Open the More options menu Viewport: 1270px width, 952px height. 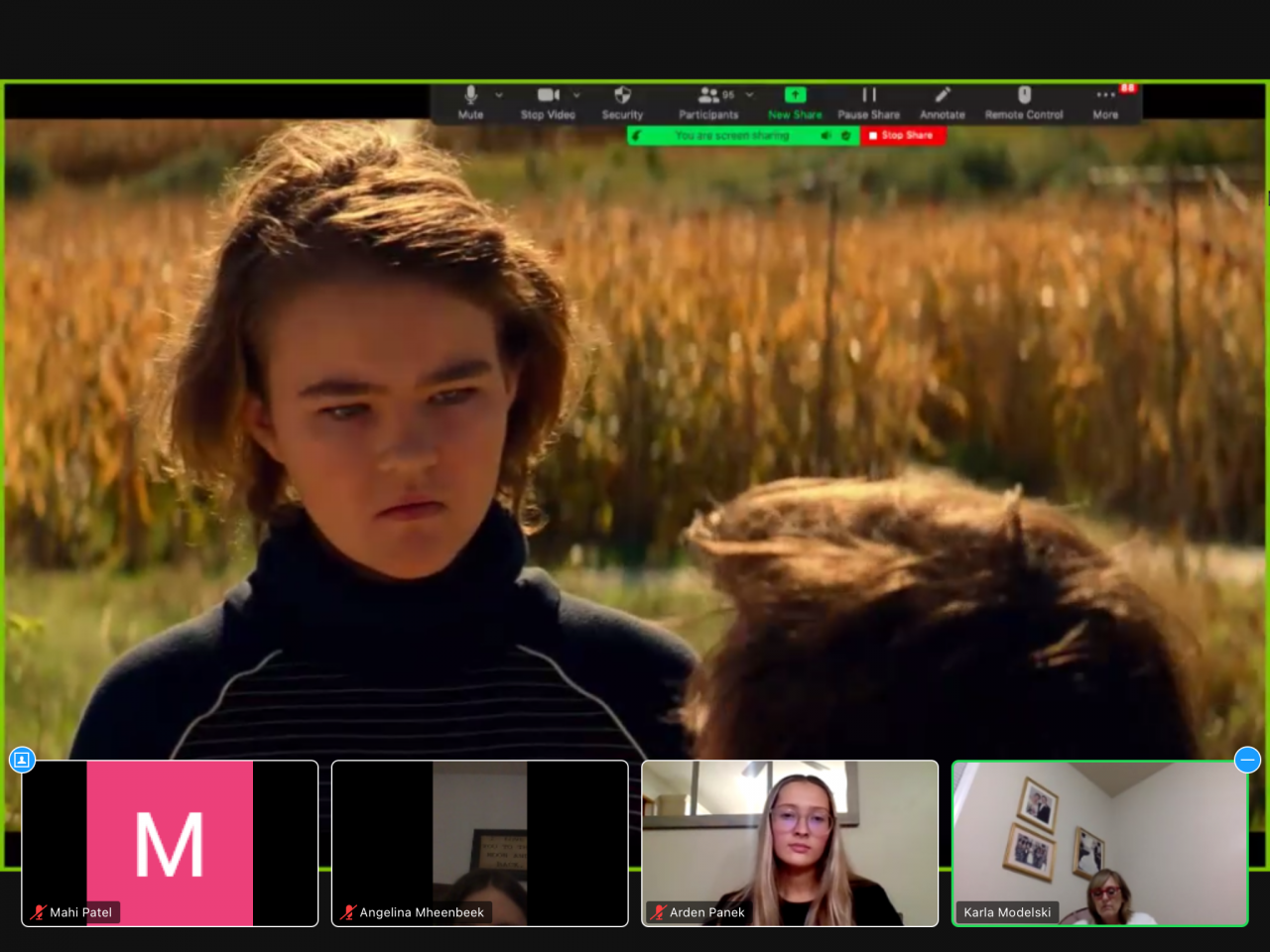(1105, 102)
